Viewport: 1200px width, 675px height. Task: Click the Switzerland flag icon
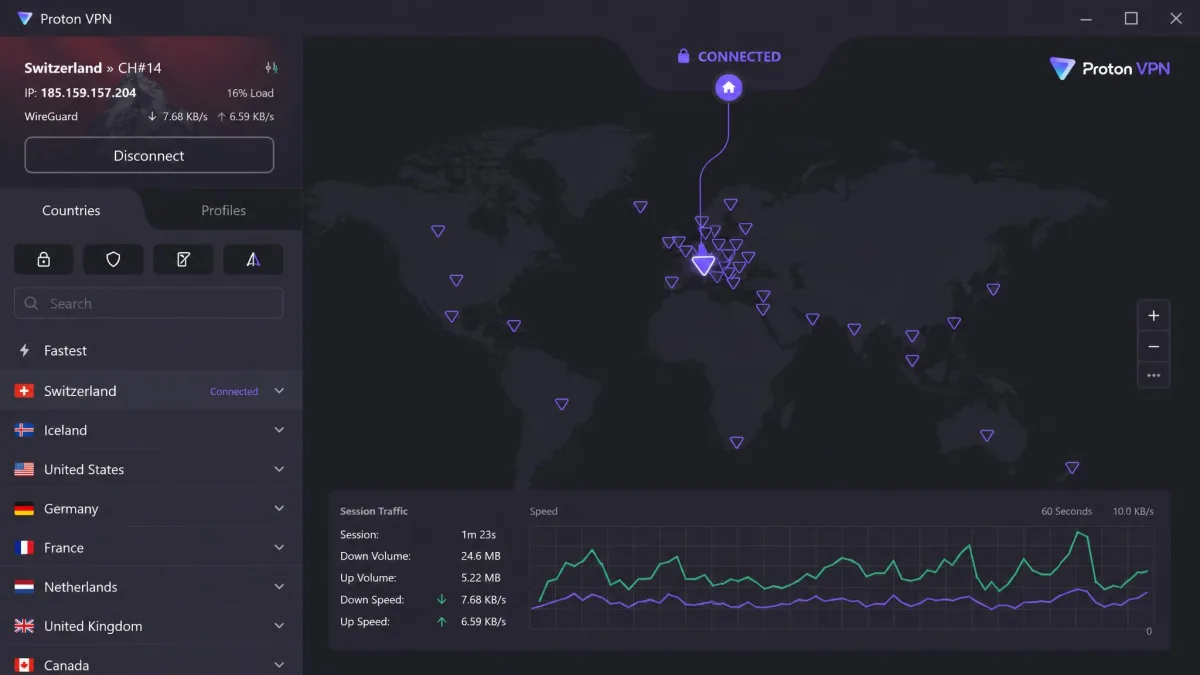(x=24, y=391)
